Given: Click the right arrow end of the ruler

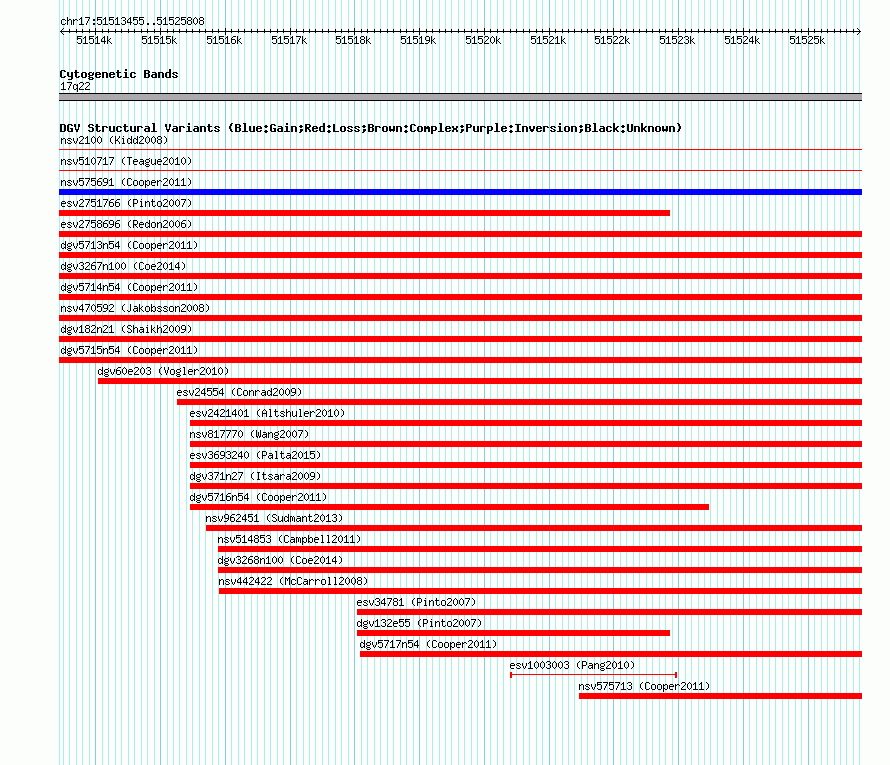Looking at the screenshot, I should [859, 31].
